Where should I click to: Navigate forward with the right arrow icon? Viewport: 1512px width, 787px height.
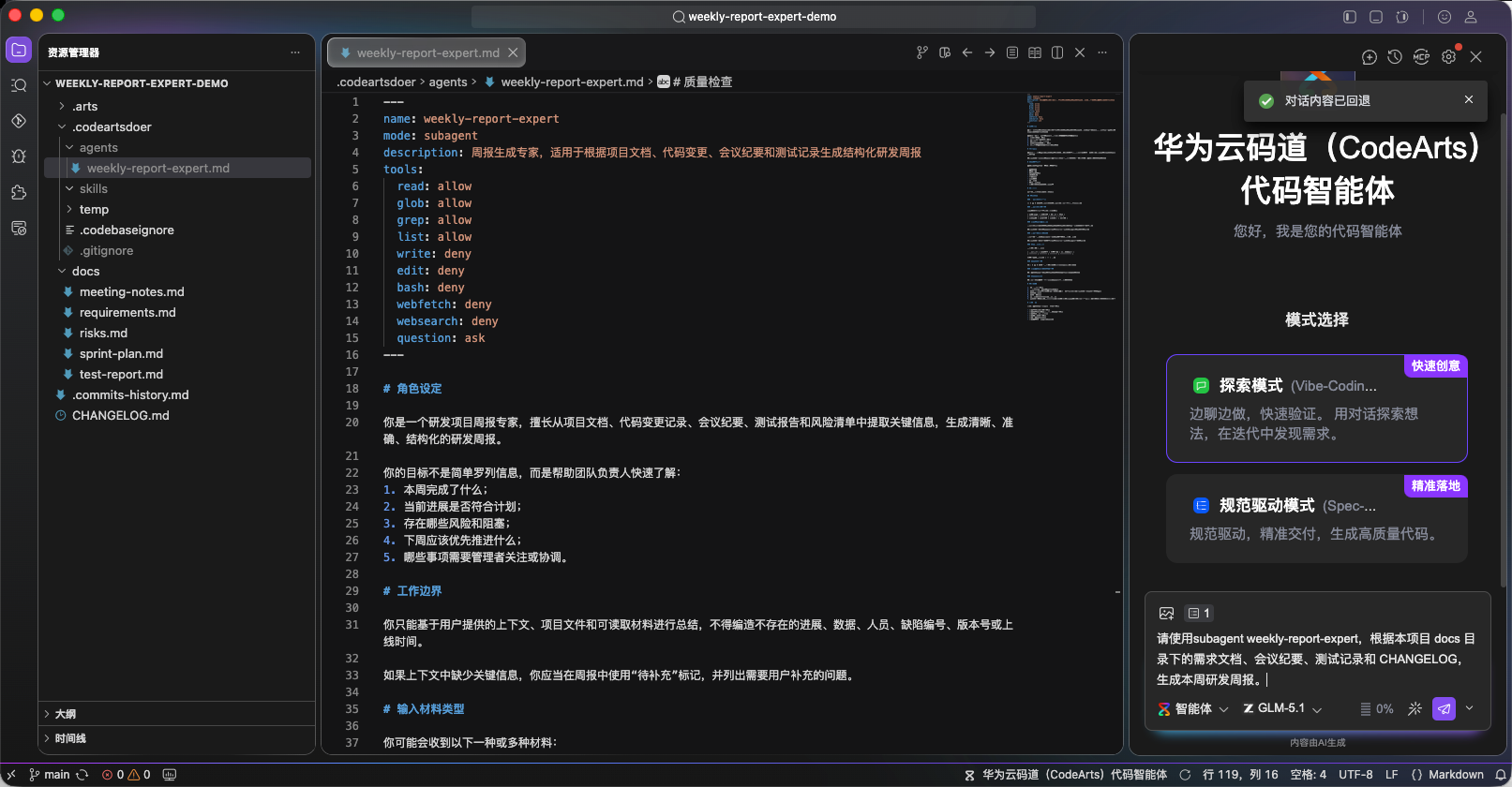(x=990, y=52)
